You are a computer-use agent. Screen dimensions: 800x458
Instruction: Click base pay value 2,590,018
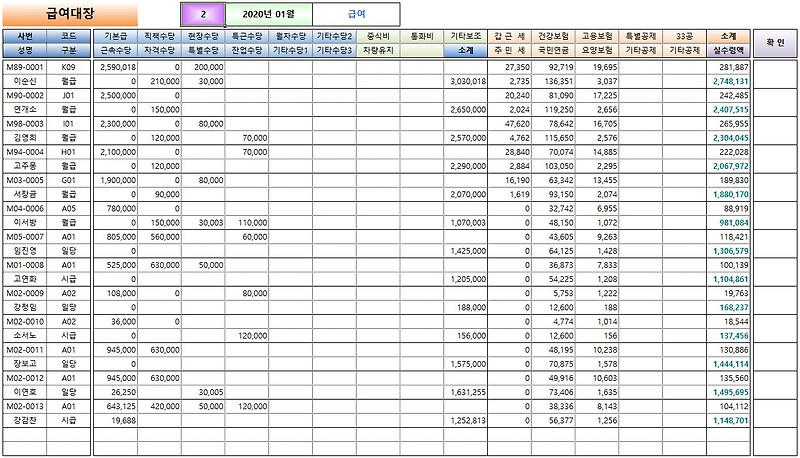tap(115, 67)
